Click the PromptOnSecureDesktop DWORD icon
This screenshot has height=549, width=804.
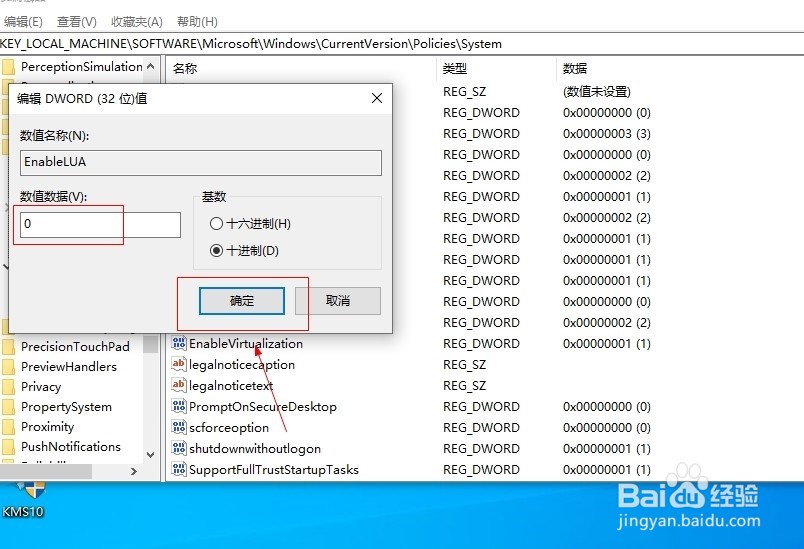click(x=178, y=406)
